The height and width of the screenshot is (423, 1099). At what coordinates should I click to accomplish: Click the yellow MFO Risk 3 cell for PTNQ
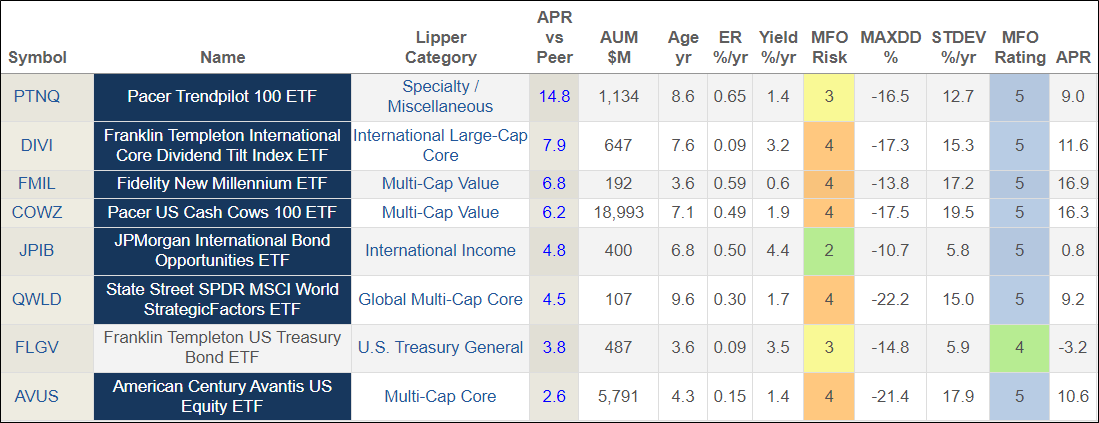click(x=829, y=97)
